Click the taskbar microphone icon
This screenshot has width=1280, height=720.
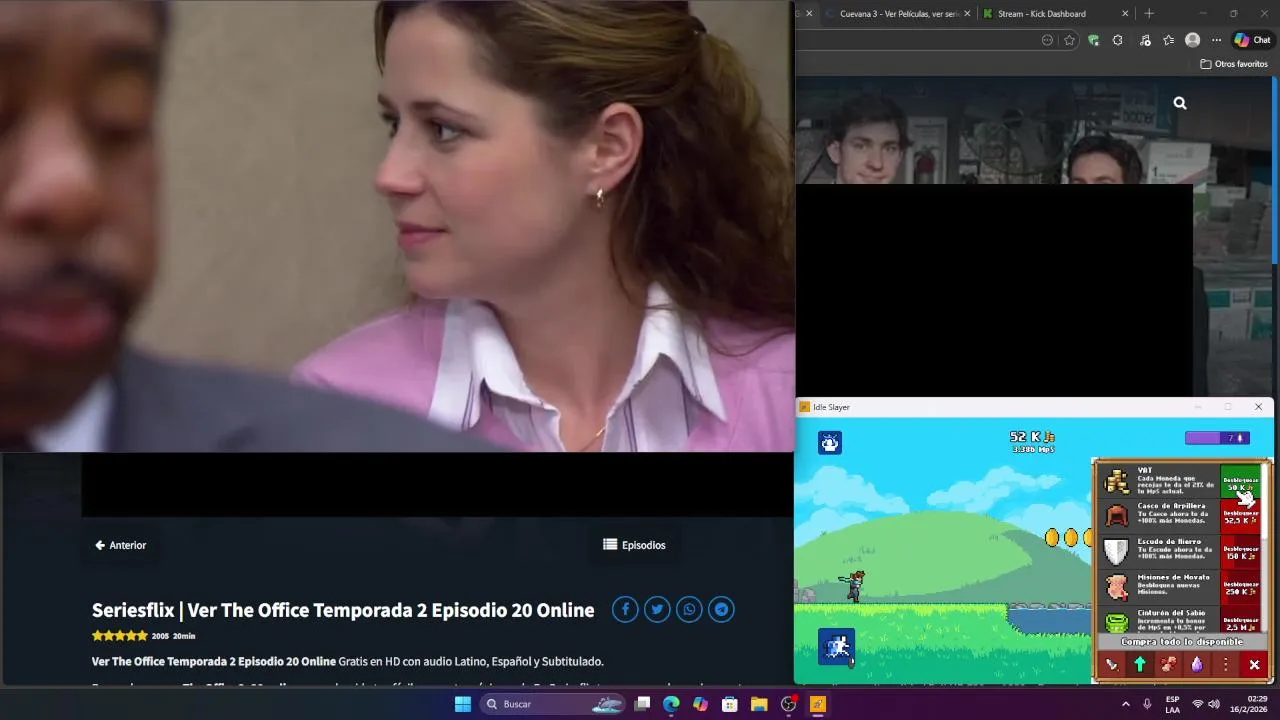click(x=1147, y=704)
